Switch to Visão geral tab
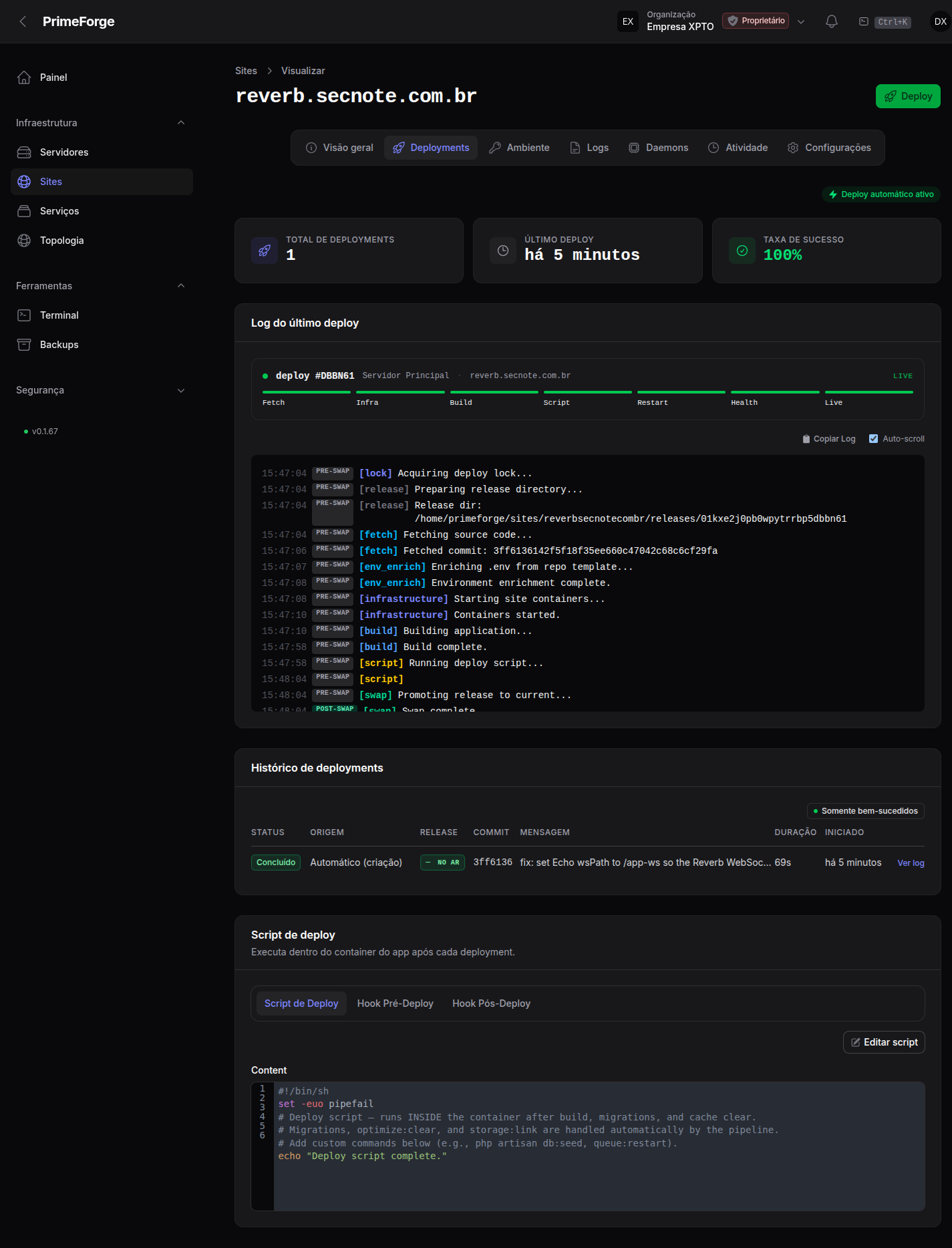Image resolution: width=952 pixels, height=1248 pixels. 339,148
